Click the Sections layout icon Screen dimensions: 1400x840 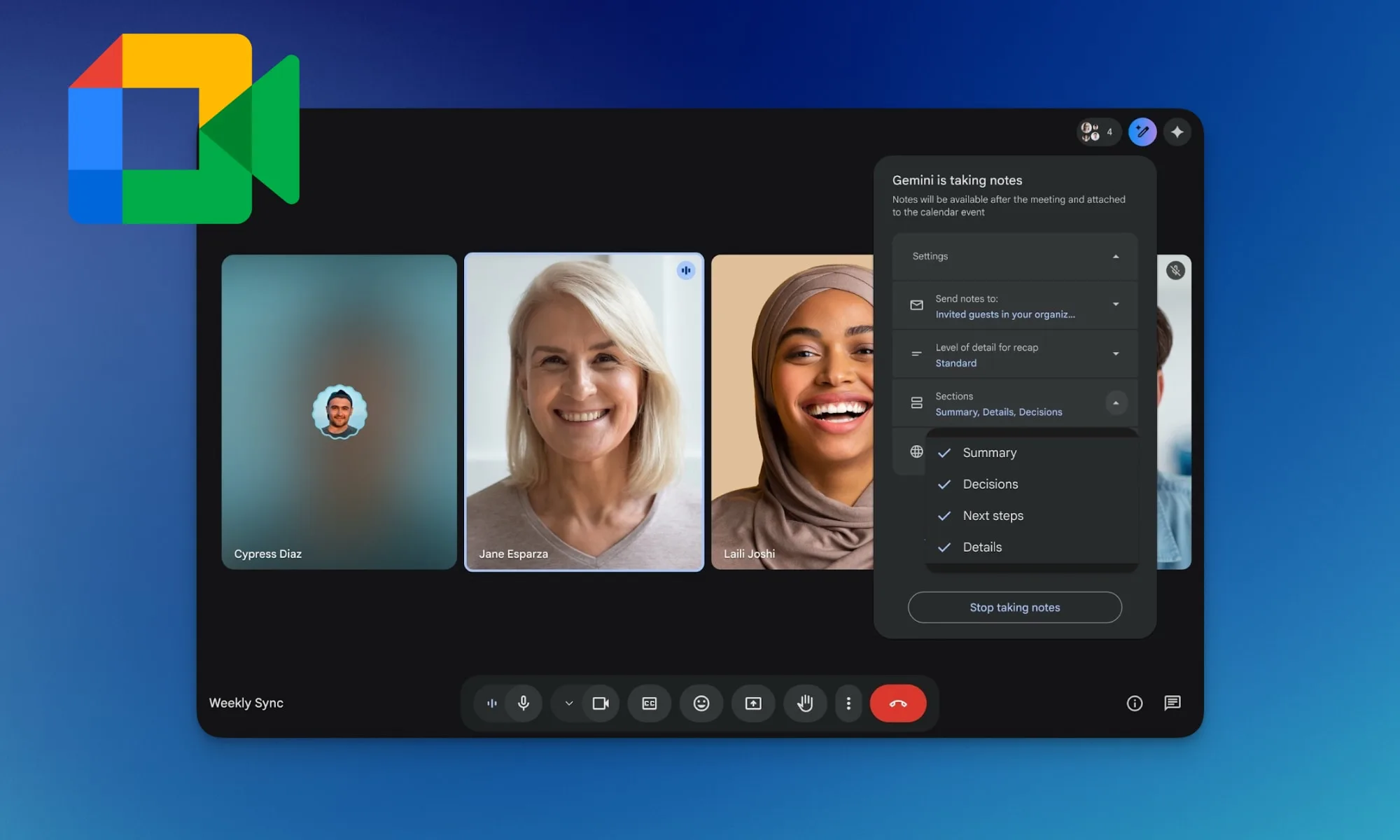[x=916, y=403]
